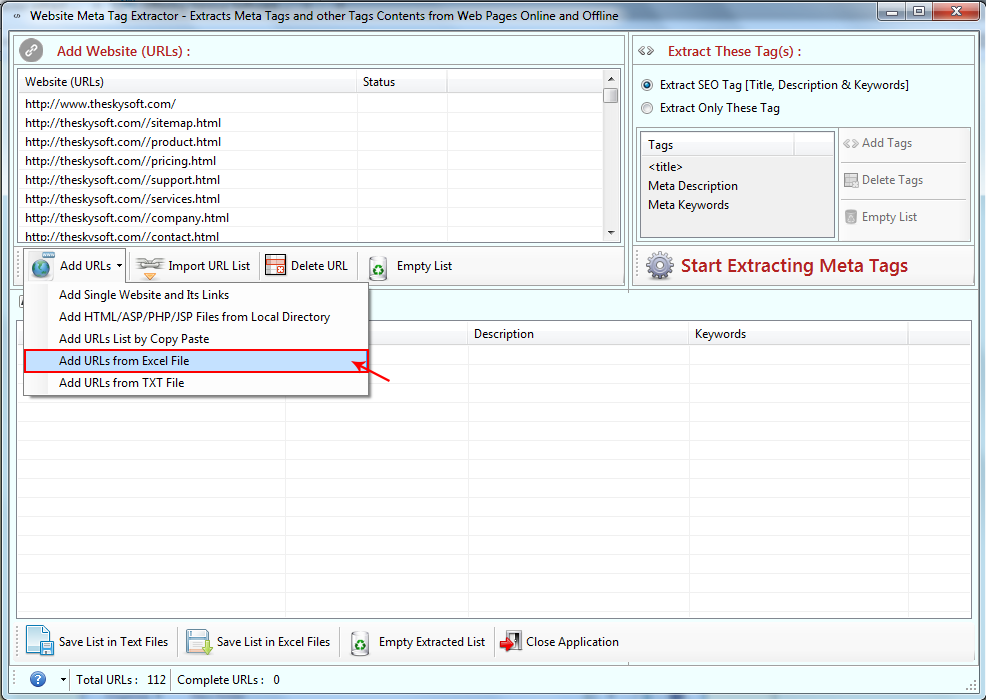This screenshot has height=700, width=986.
Task: Click the Close Application door icon
Action: [x=511, y=642]
